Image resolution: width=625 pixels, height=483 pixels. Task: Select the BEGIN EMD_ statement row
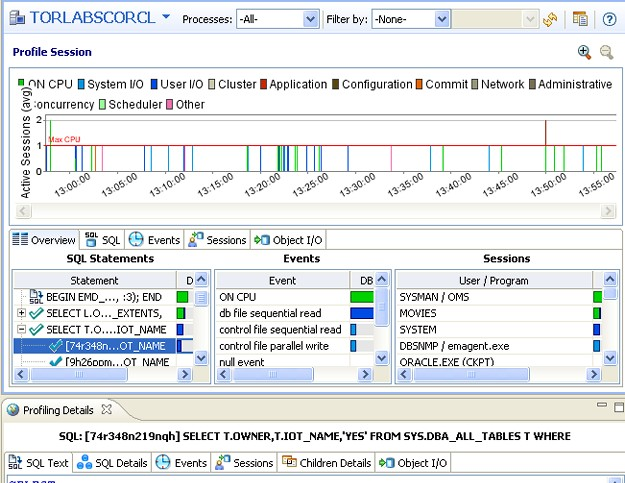[104, 297]
